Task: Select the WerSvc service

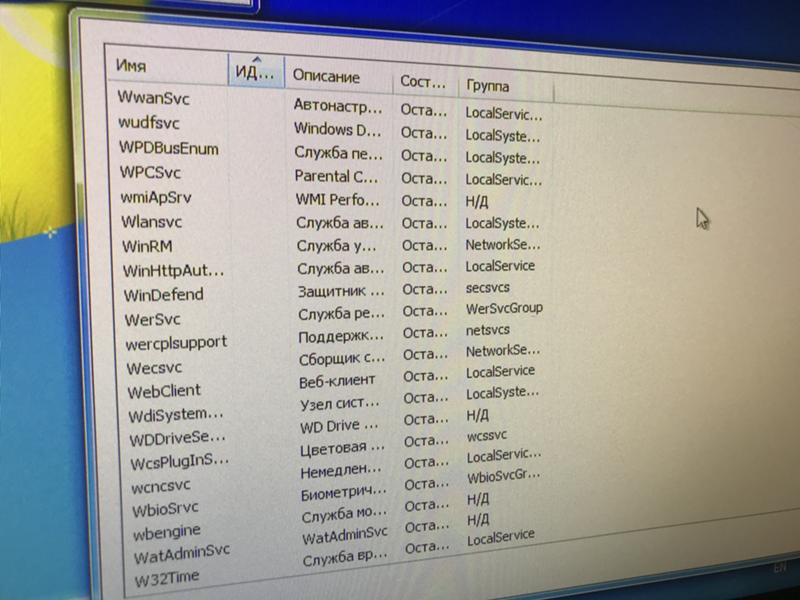Action: click(x=153, y=319)
